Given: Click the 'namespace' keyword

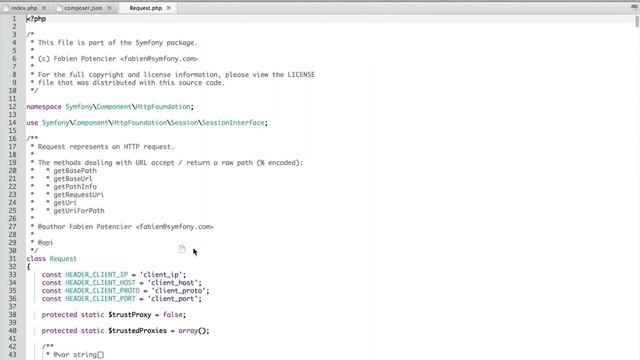Looking at the screenshot, I should [44, 107].
